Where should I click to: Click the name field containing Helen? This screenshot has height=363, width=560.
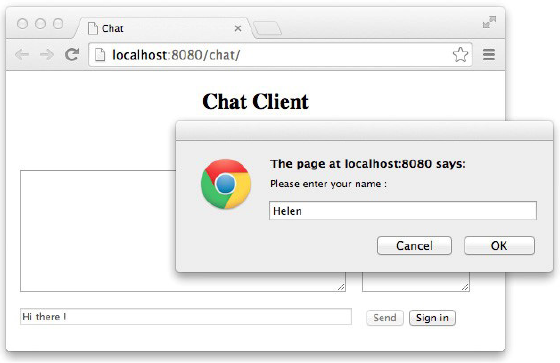click(x=402, y=210)
